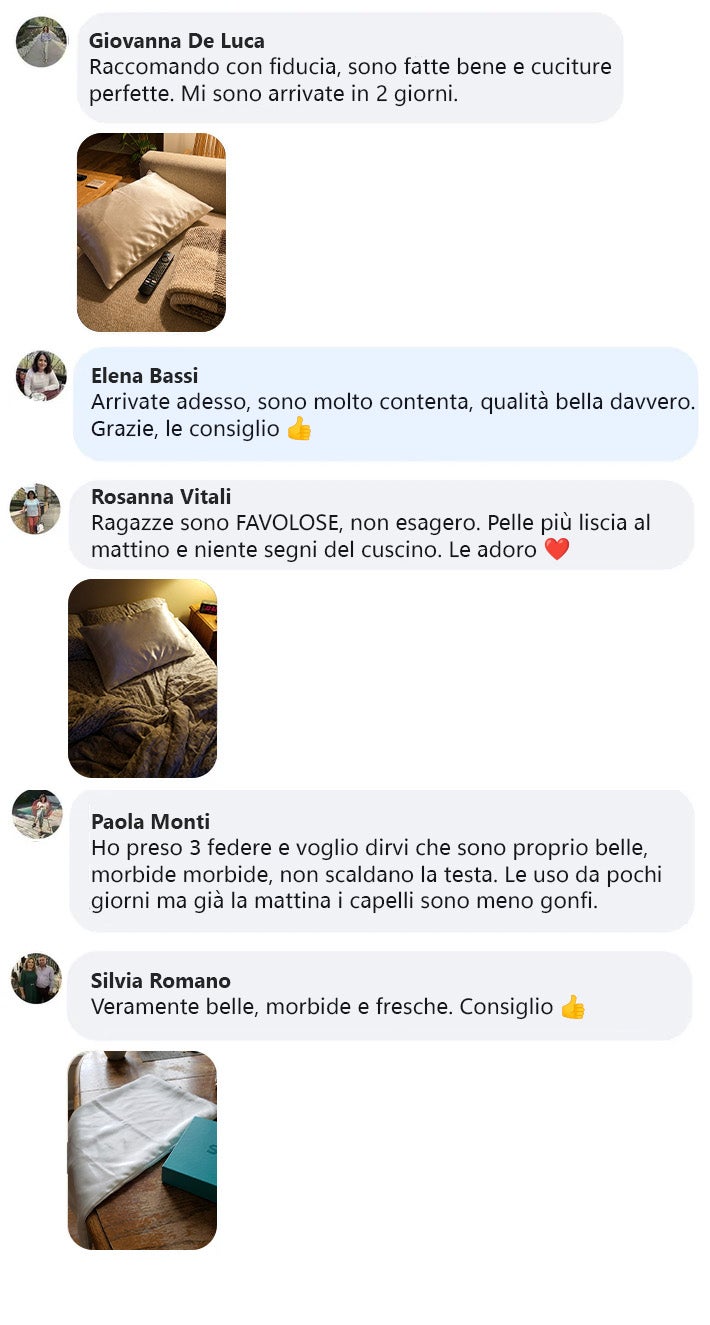Click the thumbs-up emoji in Silvia's comment
Viewport: 710px width, 1325px height.
[573, 1007]
